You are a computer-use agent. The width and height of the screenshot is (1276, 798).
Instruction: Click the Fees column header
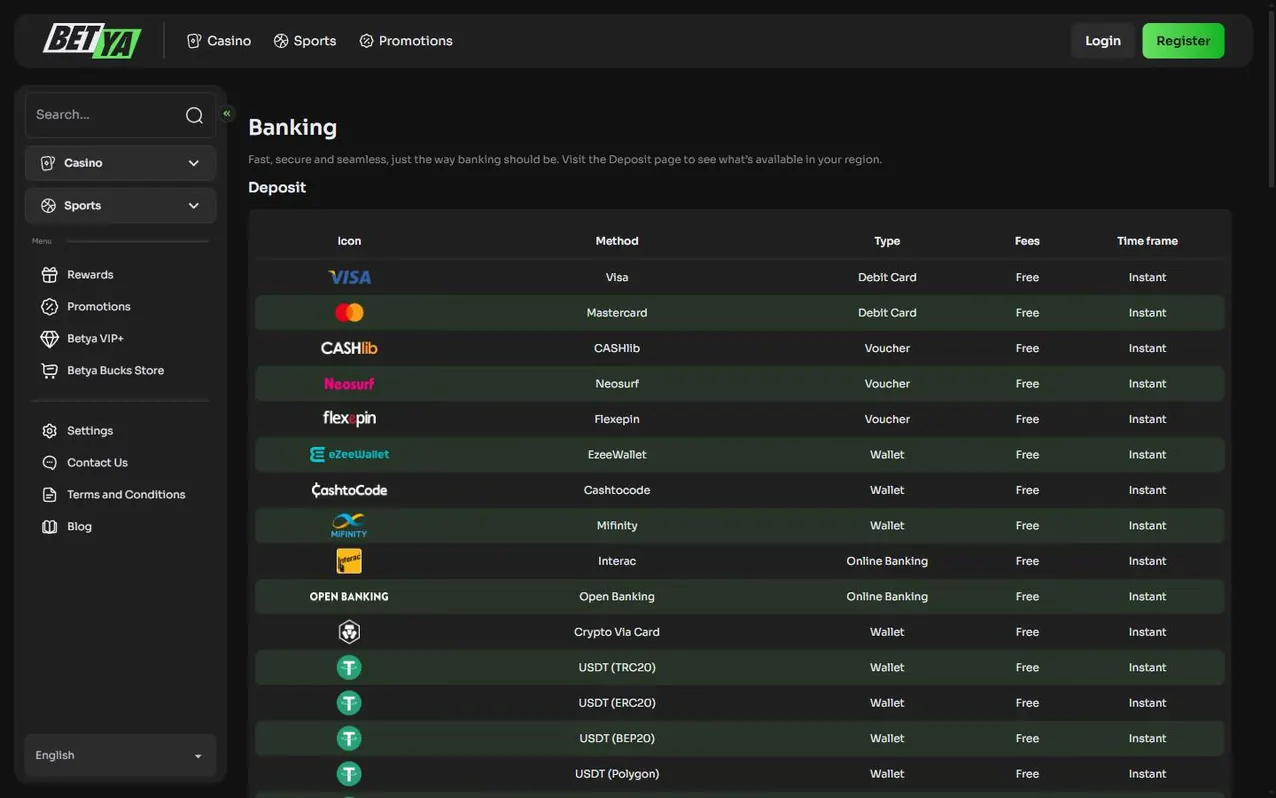click(x=1027, y=241)
